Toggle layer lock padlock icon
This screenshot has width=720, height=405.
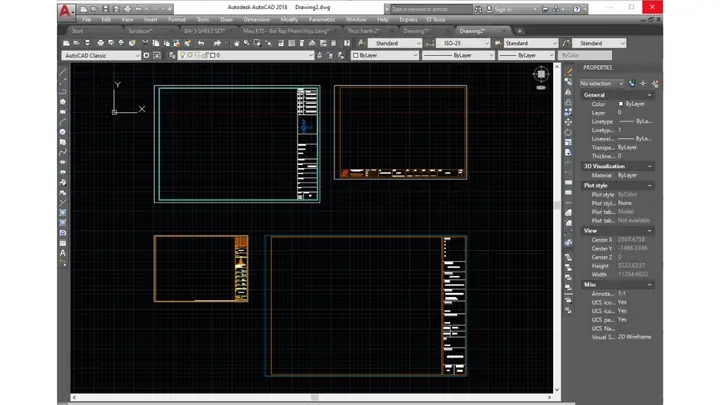[205, 55]
